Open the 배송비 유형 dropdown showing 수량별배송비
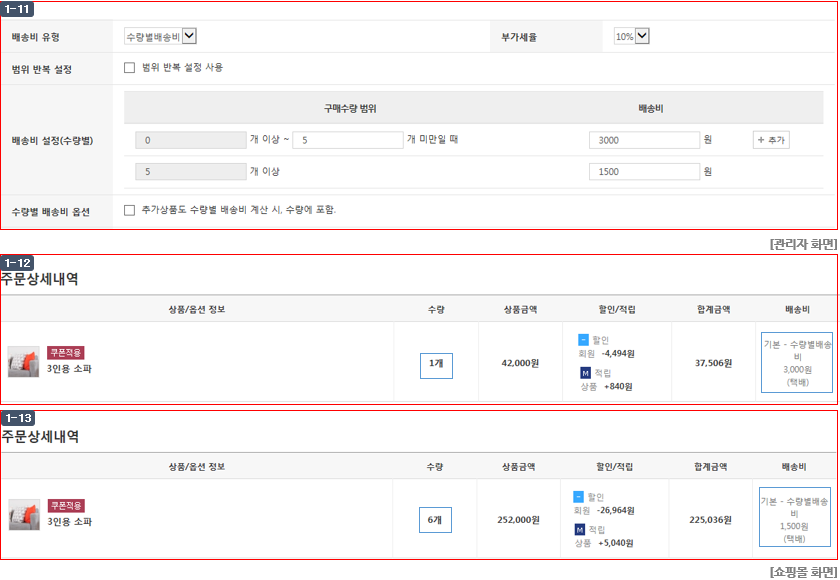Screen dimensions: 840x580 [160, 36]
